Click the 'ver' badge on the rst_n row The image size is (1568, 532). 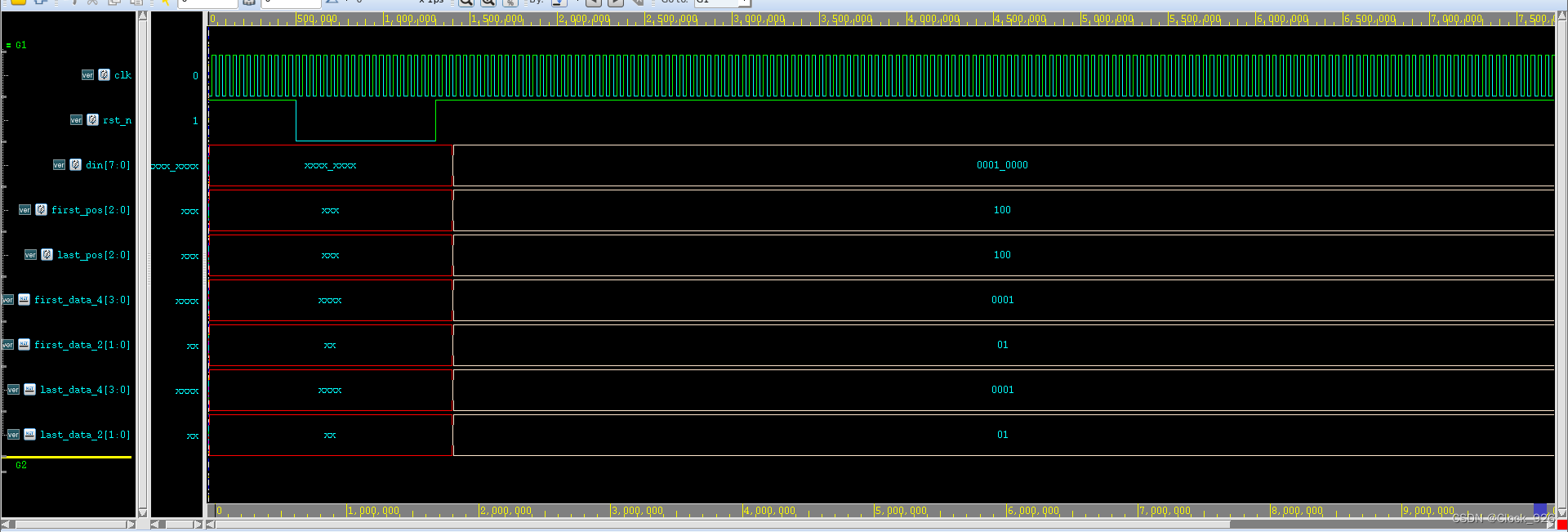76,120
